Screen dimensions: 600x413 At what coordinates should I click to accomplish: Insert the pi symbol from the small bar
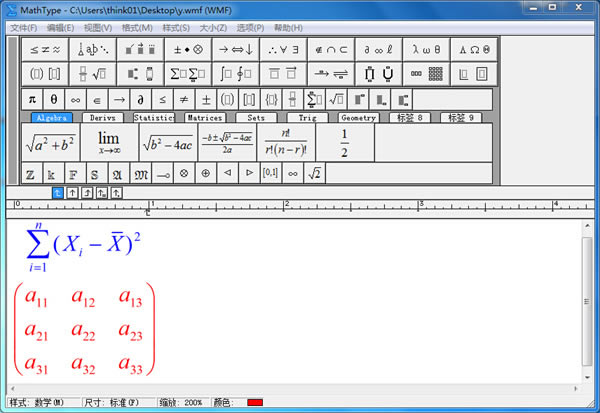click(32, 99)
